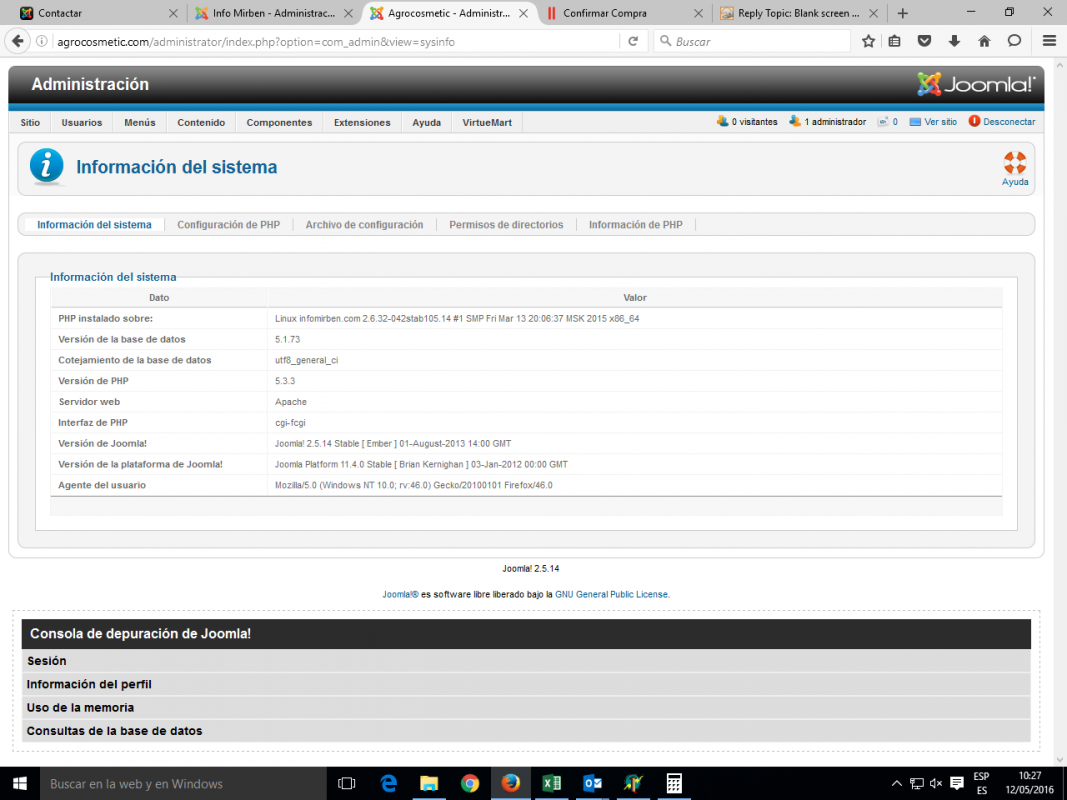This screenshot has height=800, width=1067.
Task: Open Firefox hamburger menu
Action: tap(1049, 41)
